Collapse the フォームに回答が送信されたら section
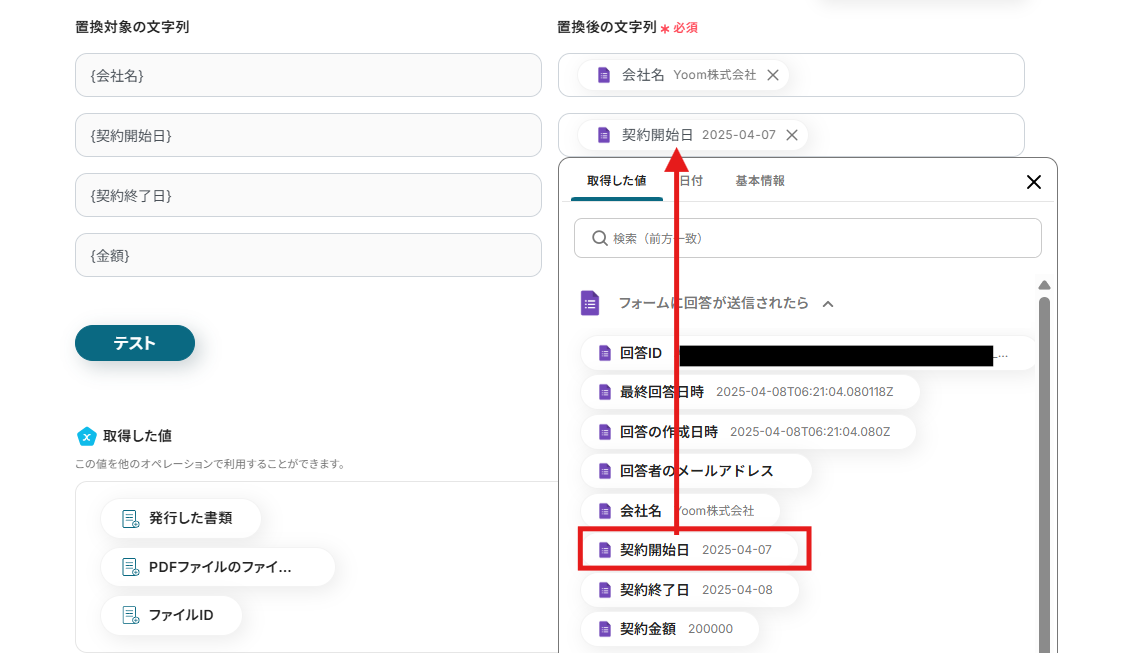This screenshot has height=653, width=1142. coord(828,304)
